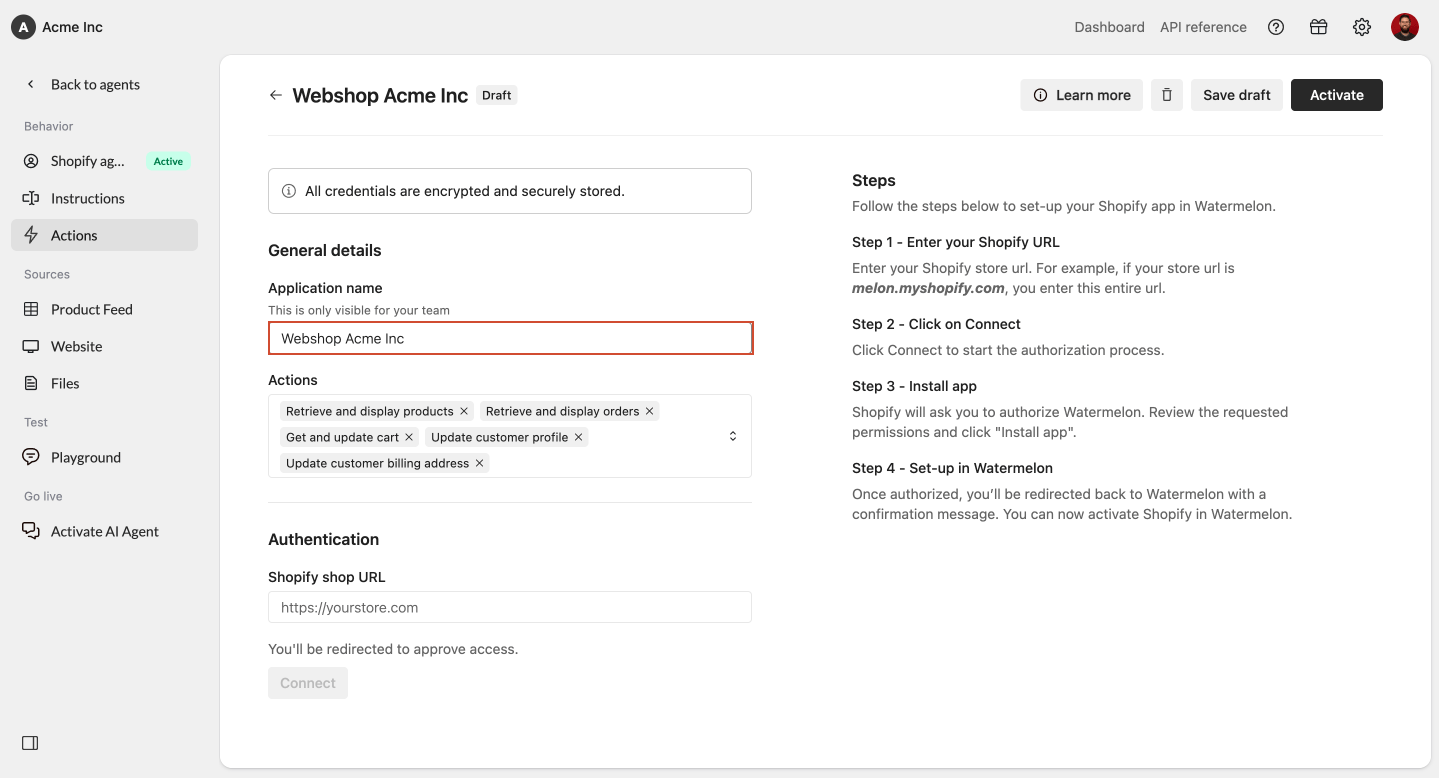The width and height of the screenshot is (1439, 778).
Task: Open Activate AI Agent page
Action: [105, 531]
